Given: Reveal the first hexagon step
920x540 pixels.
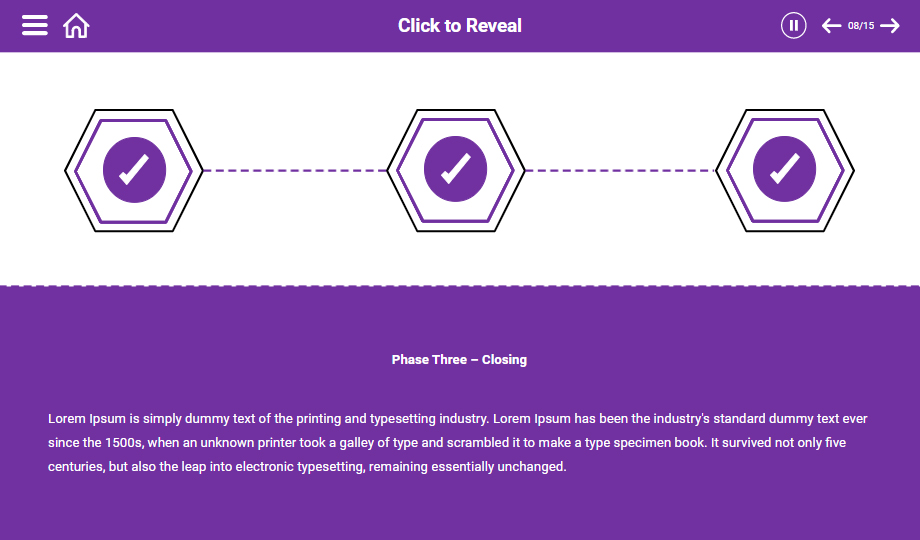Looking at the screenshot, I should click(134, 170).
